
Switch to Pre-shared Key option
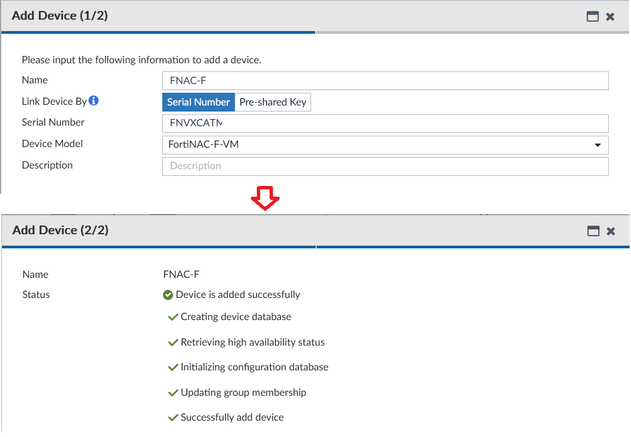[273, 102]
